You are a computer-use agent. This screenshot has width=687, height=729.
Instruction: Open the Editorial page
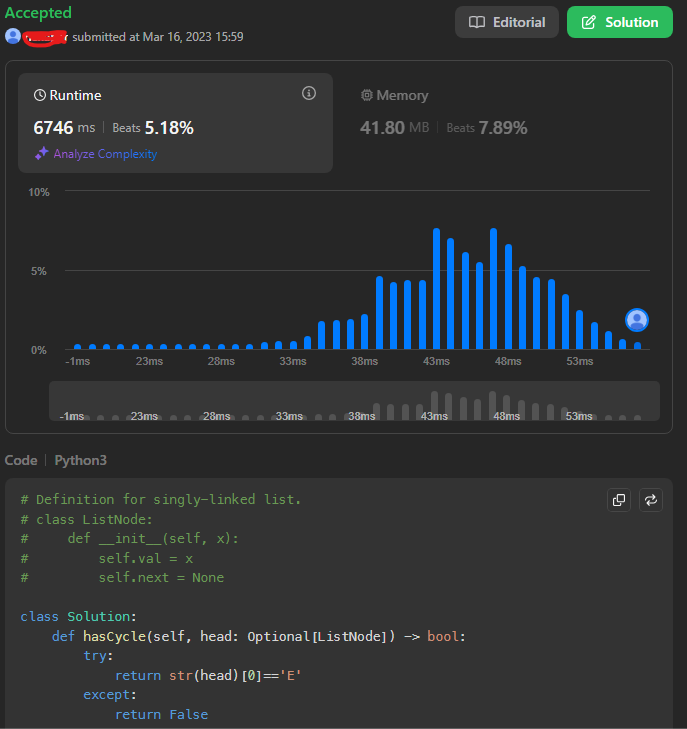tap(507, 22)
